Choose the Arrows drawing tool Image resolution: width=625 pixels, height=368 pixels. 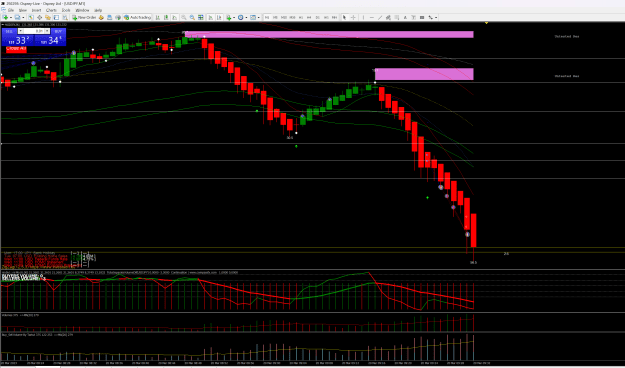click(430, 18)
